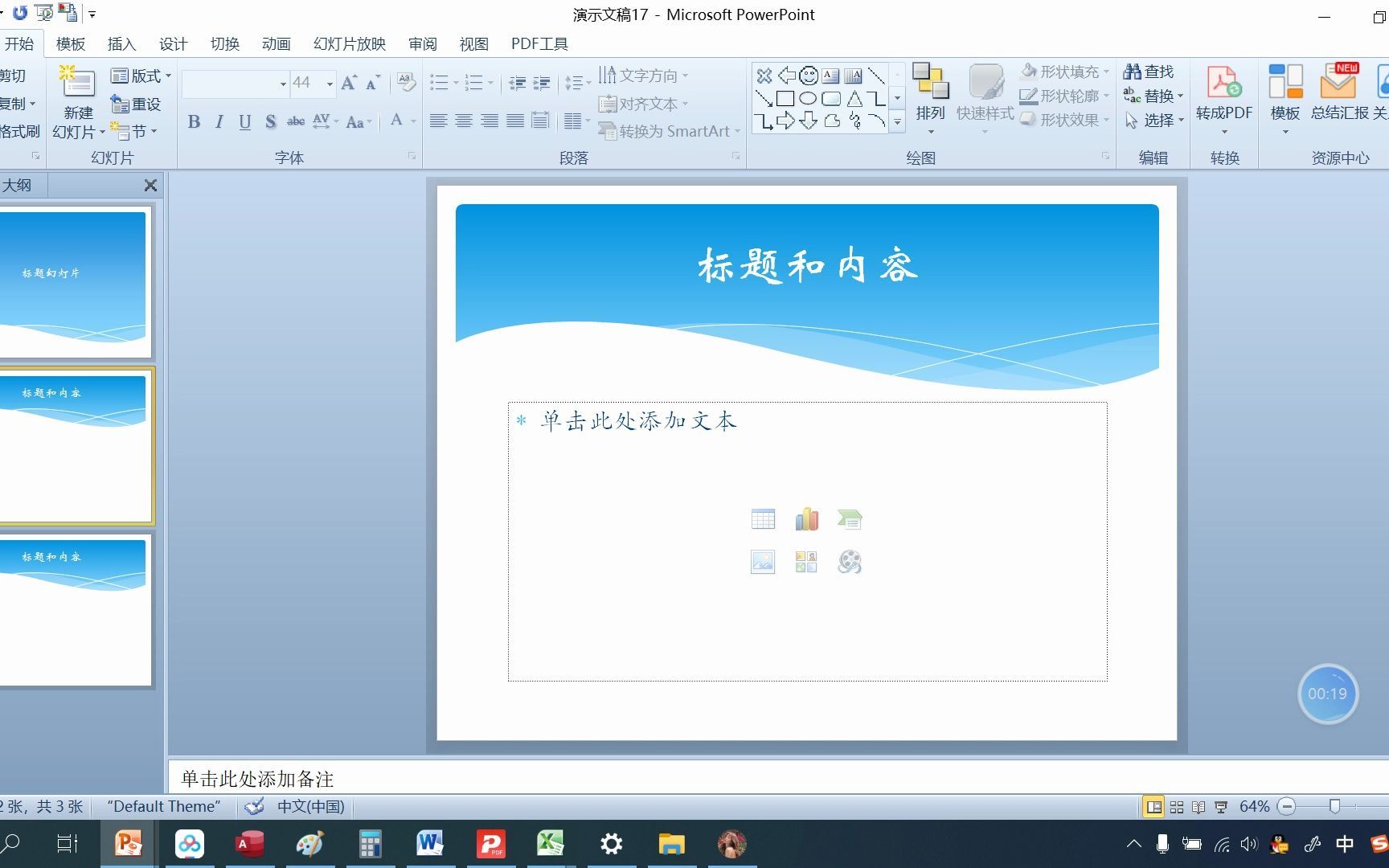1389x868 pixels.
Task: Expand shapes gallery More arrow
Action: [898, 121]
